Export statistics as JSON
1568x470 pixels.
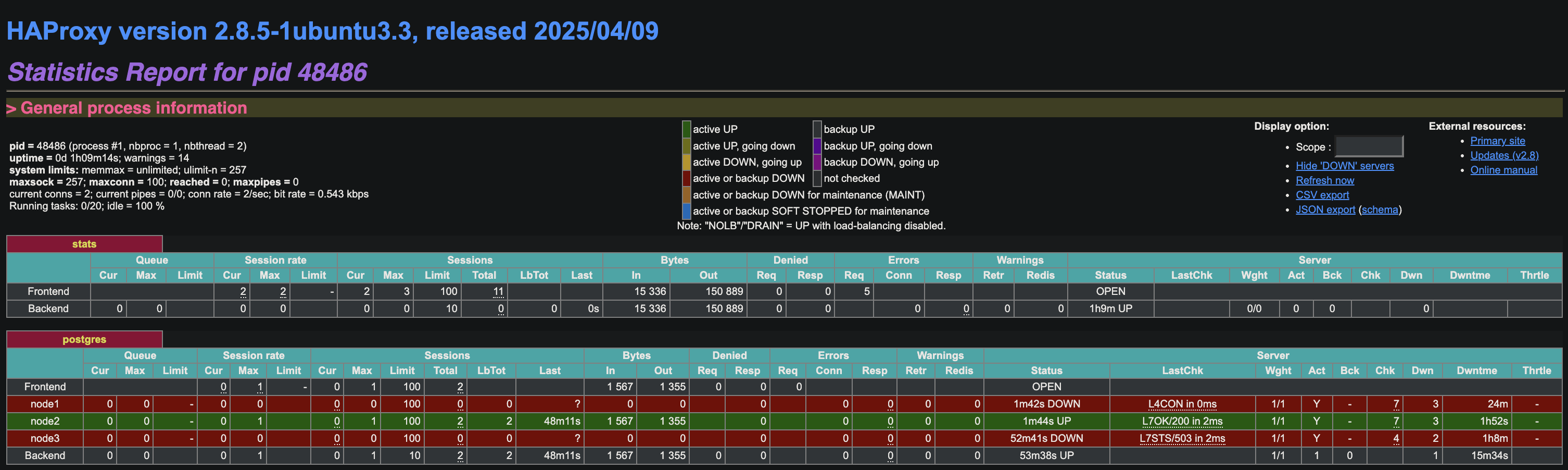[1325, 209]
